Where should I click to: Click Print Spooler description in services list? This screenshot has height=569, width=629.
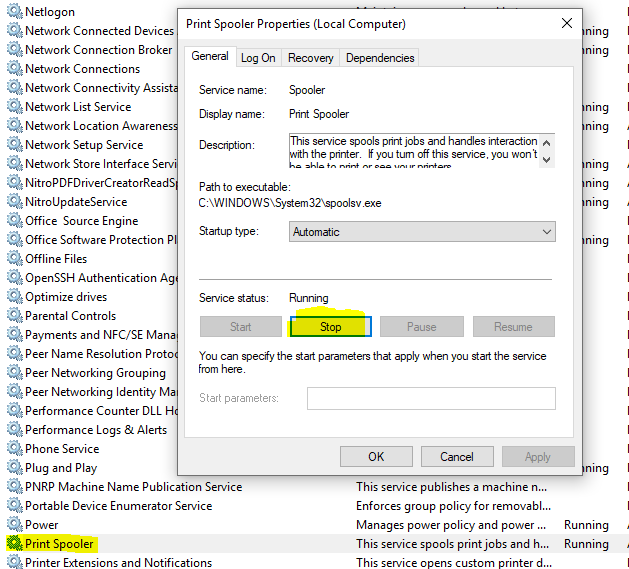452,543
